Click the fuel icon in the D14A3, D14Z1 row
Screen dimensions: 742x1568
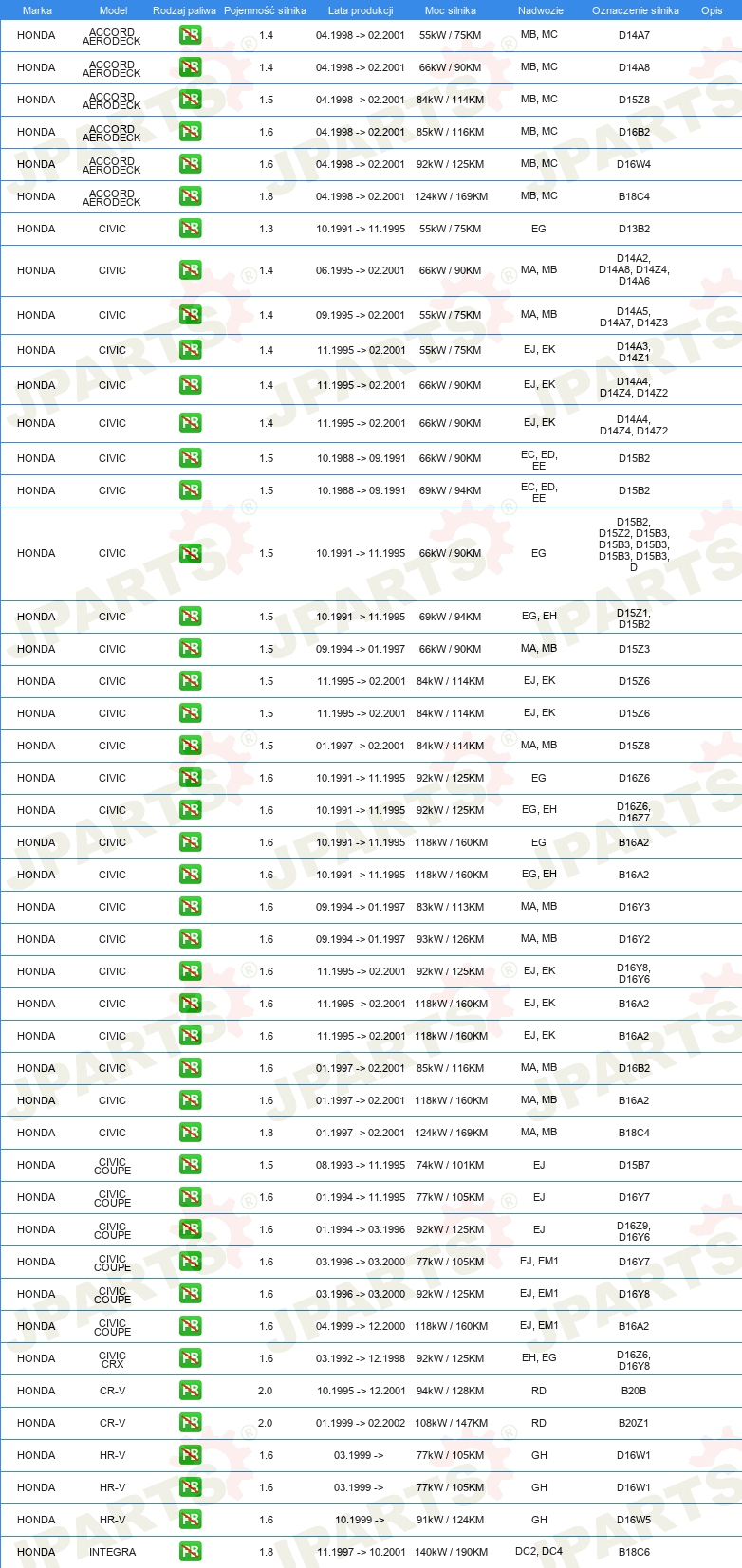190,350
